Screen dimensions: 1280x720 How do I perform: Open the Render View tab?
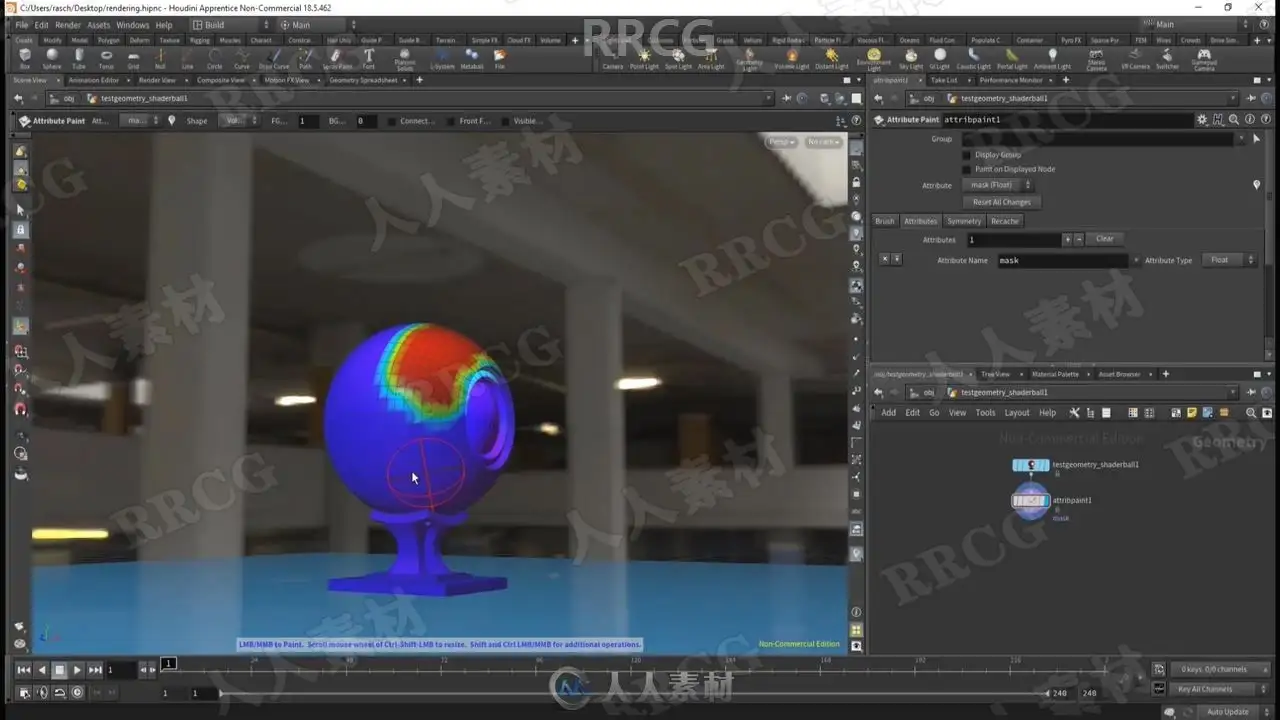point(157,80)
